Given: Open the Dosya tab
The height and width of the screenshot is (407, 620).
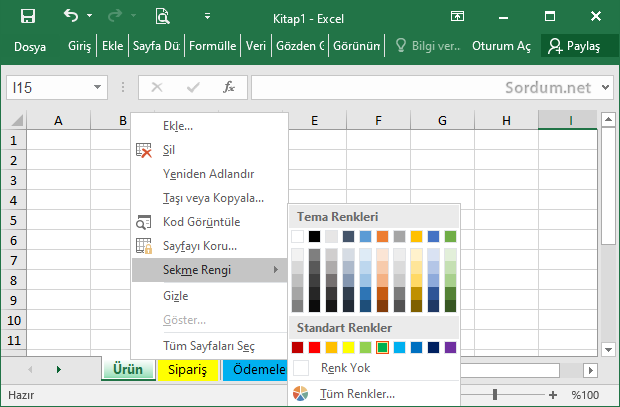Looking at the screenshot, I should [30, 46].
